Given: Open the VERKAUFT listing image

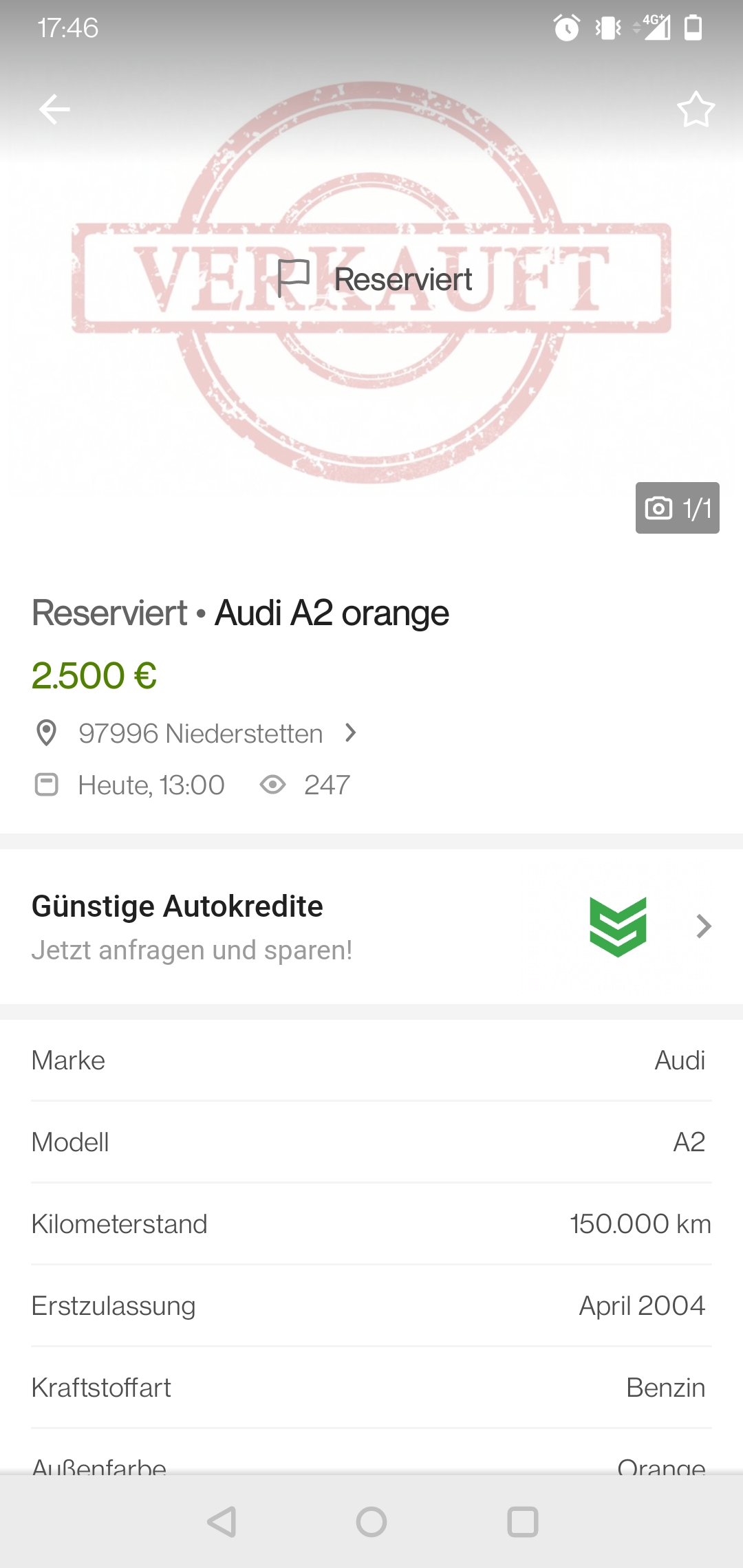Looking at the screenshot, I should coord(371,282).
